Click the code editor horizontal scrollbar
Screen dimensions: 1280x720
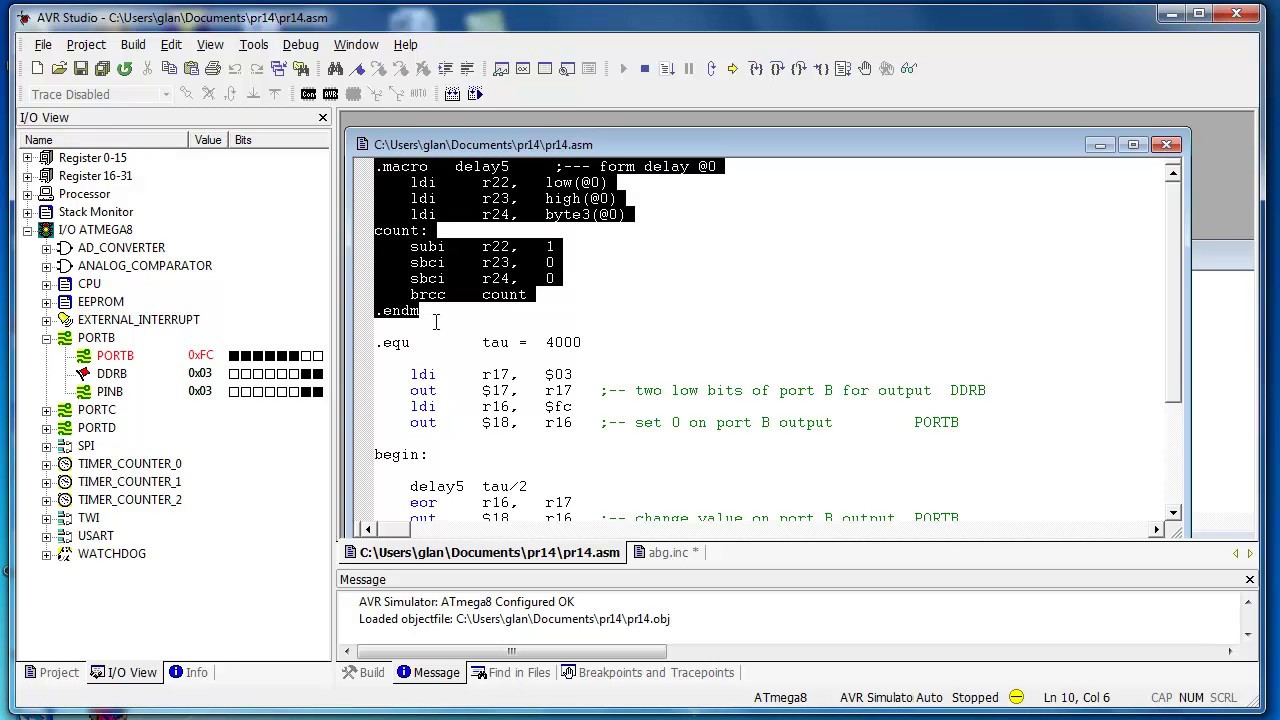click(763, 529)
